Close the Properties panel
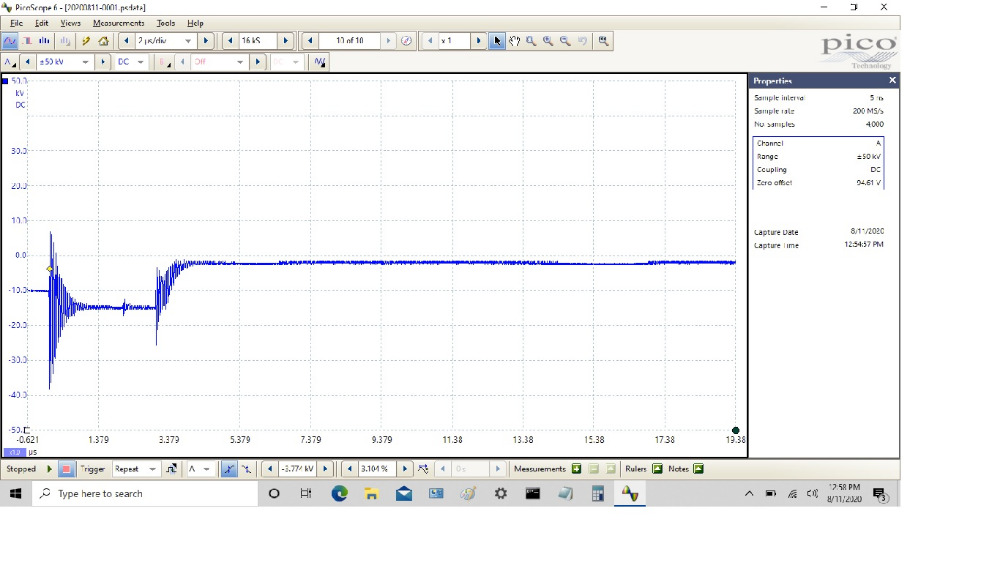Screen dimensions: 1000x562 [x=892, y=80]
